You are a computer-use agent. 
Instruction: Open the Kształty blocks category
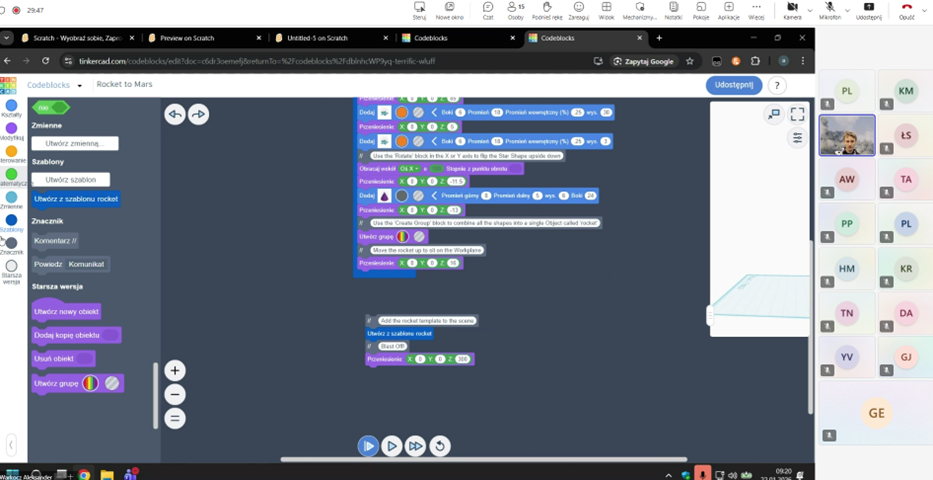[x=11, y=105]
